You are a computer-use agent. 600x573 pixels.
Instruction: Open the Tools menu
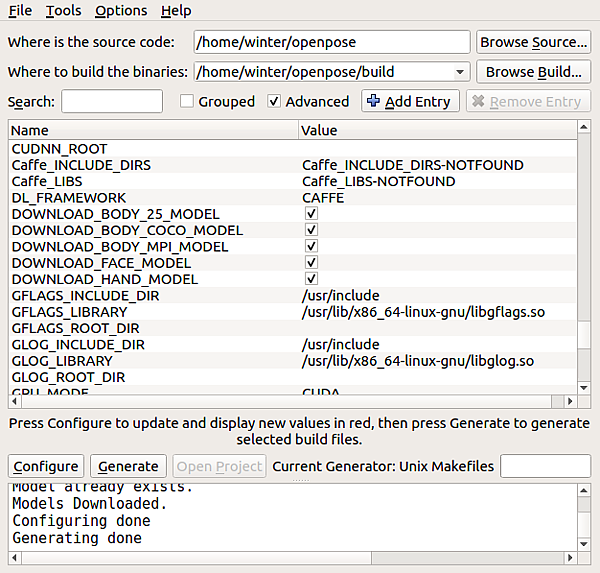(64, 10)
